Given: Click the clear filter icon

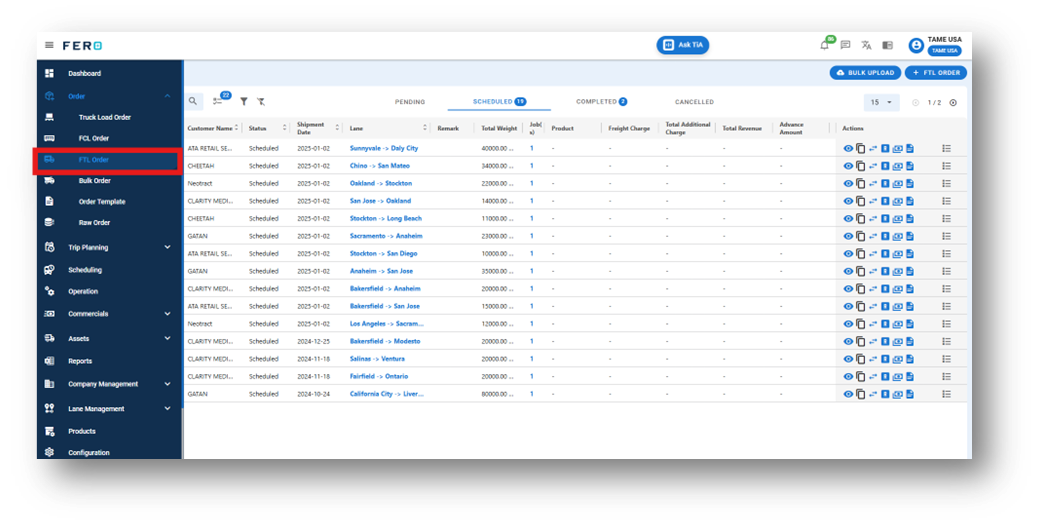Looking at the screenshot, I should [x=261, y=101].
